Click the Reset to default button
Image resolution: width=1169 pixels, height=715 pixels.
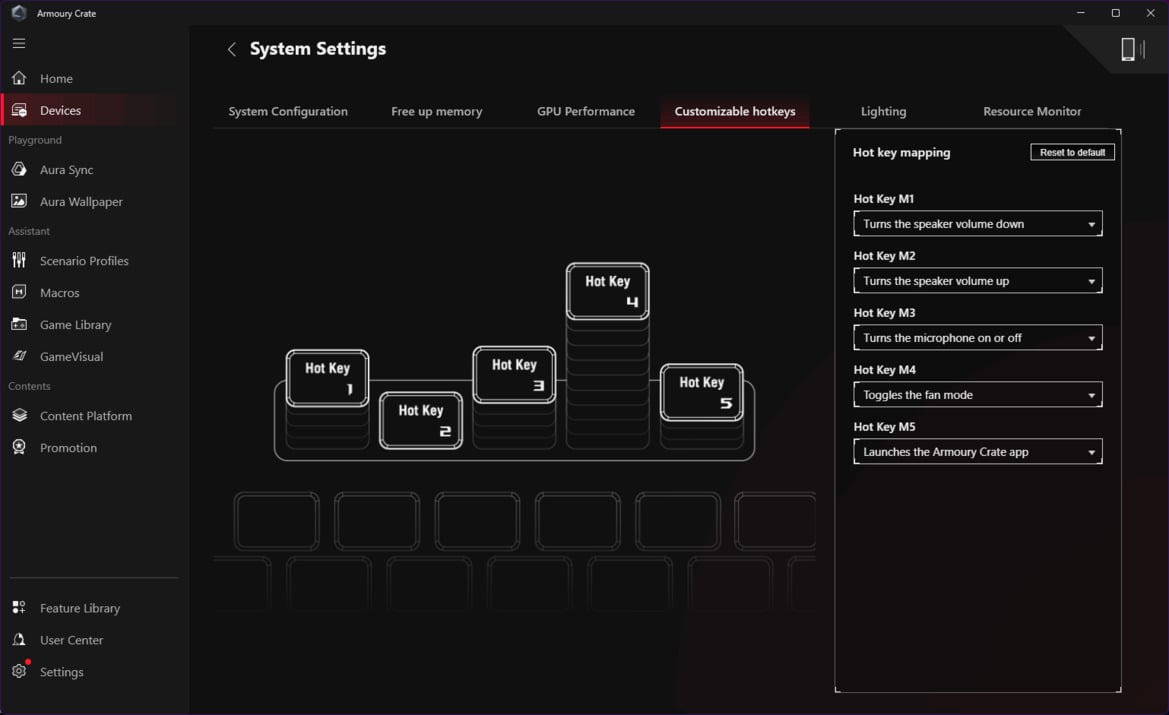pyautogui.click(x=1072, y=152)
